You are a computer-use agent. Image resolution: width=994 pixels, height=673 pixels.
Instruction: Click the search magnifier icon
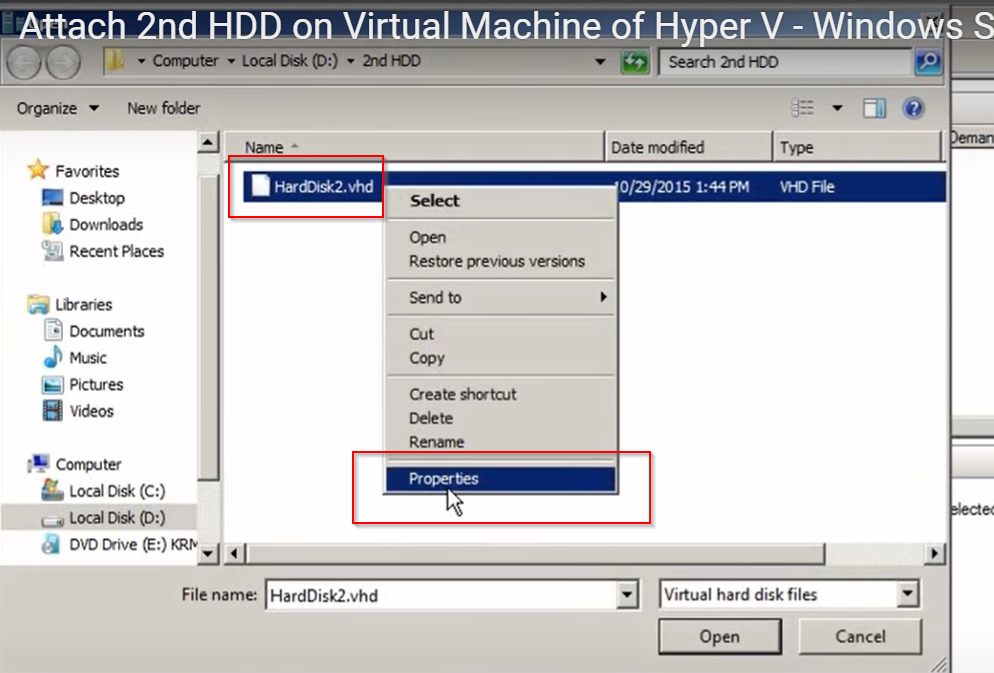pos(928,61)
